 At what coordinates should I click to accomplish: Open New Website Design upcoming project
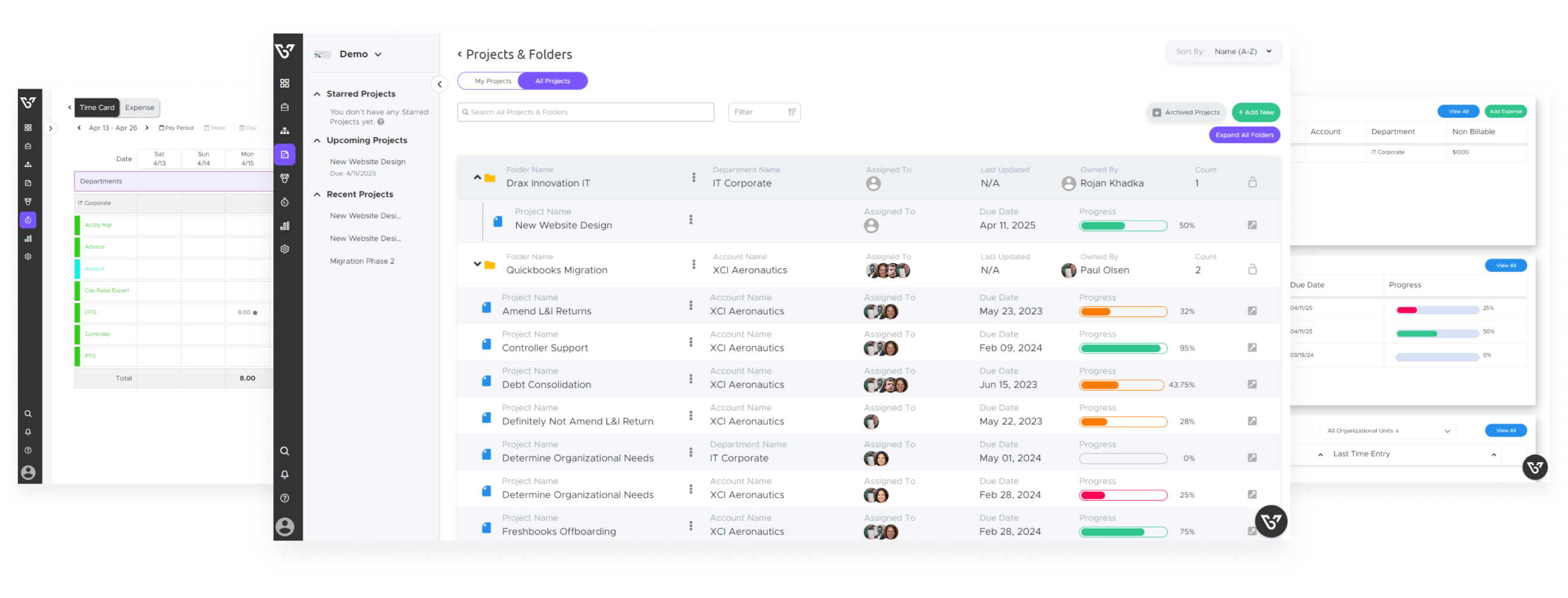(x=367, y=162)
